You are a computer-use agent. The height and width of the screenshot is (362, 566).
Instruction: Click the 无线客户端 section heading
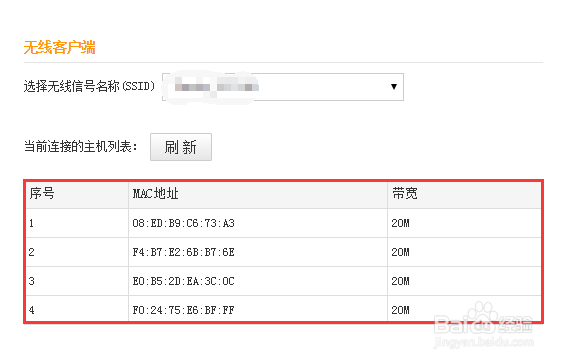point(60,47)
